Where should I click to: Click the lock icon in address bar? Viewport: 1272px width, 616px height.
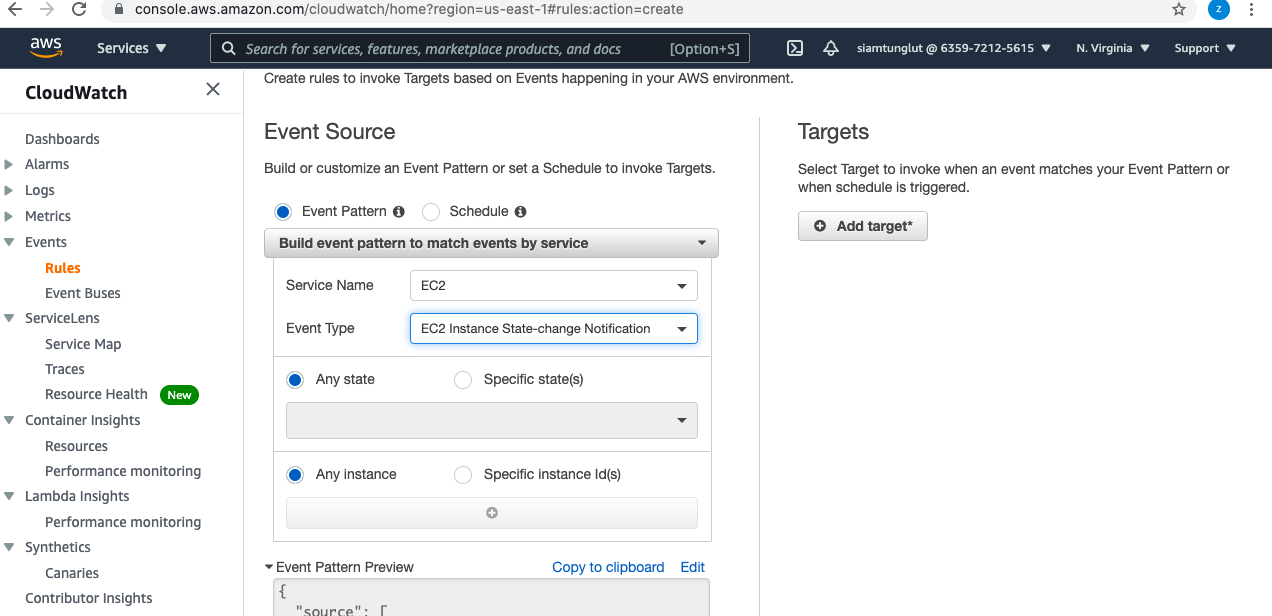(x=118, y=9)
